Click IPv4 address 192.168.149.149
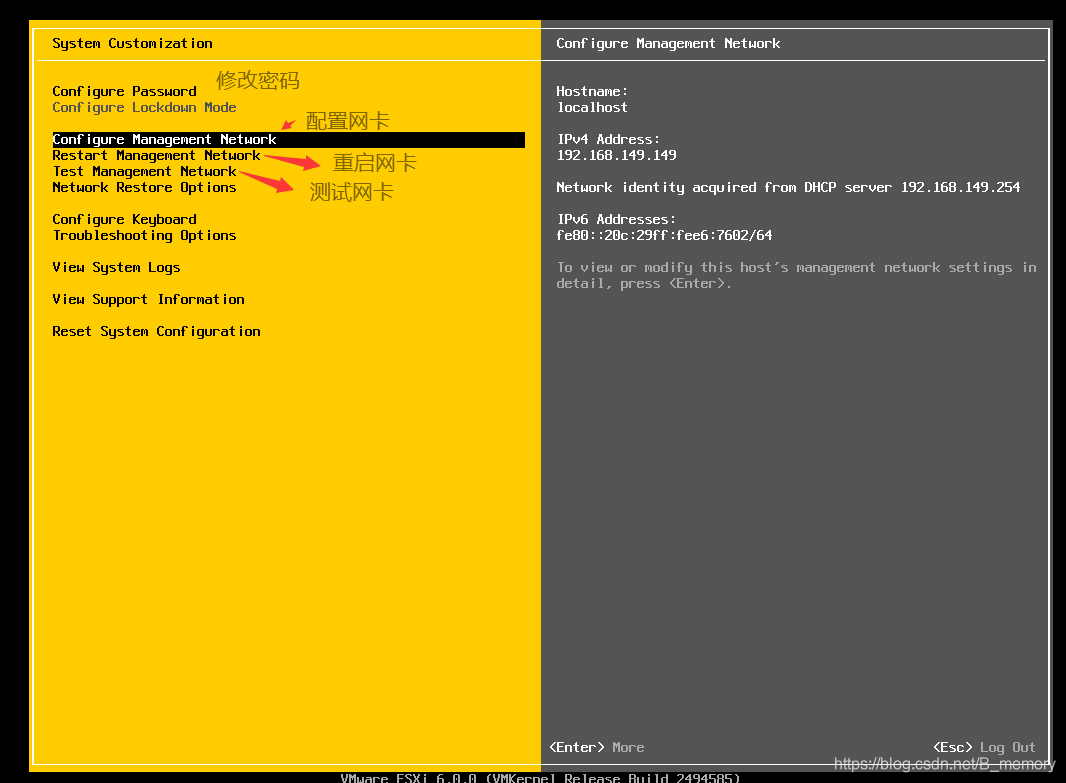The height and width of the screenshot is (783, 1066). point(617,155)
